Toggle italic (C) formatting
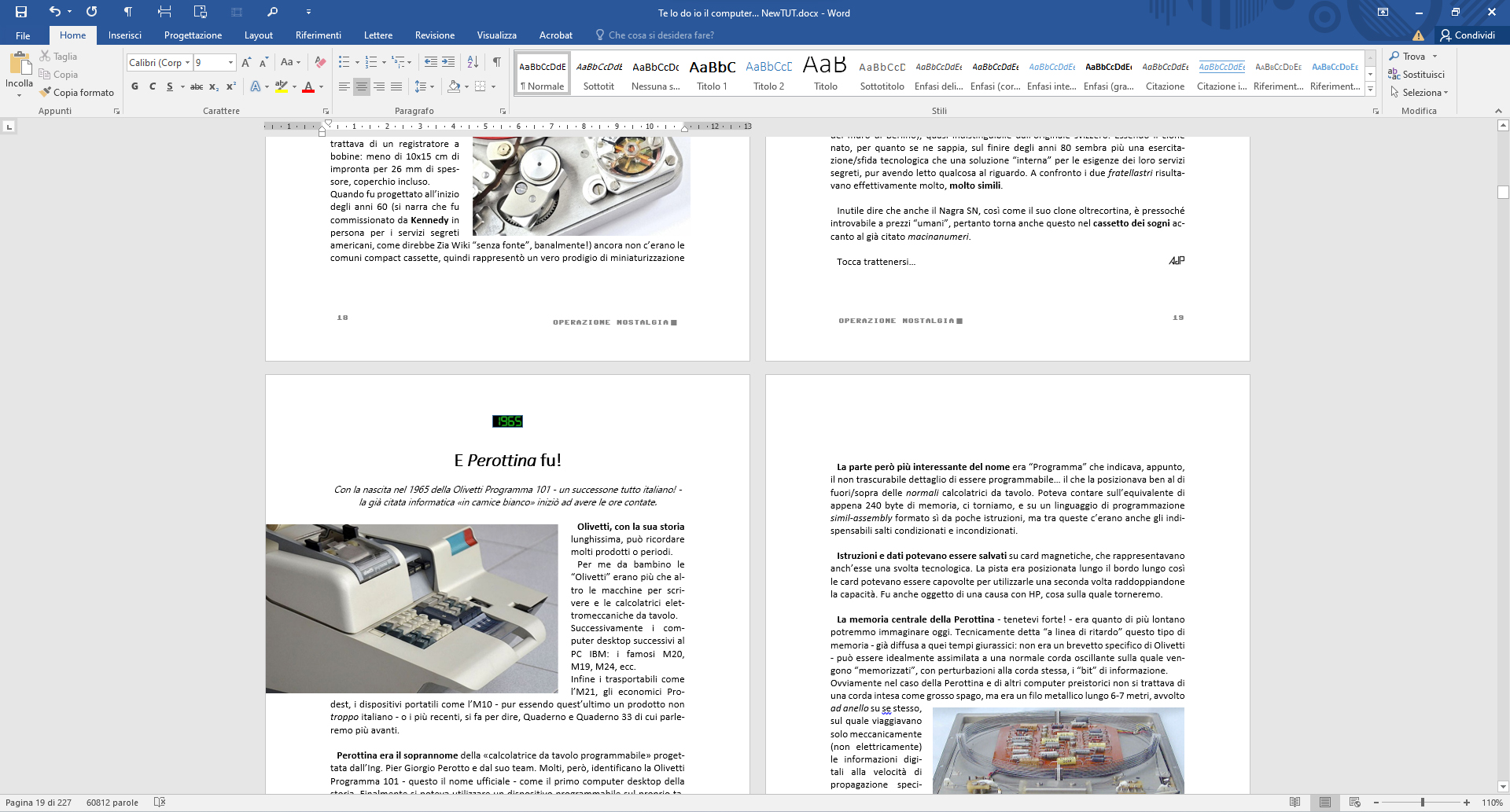Screen dimensions: 1510x812 click(153, 86)
